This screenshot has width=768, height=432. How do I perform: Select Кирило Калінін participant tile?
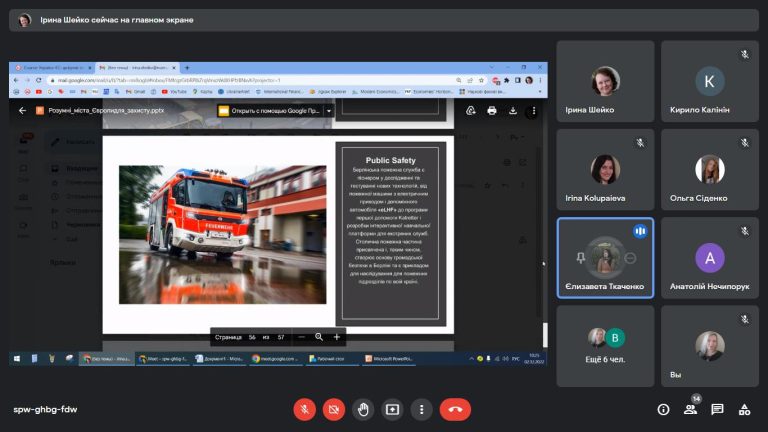(710, 81)
